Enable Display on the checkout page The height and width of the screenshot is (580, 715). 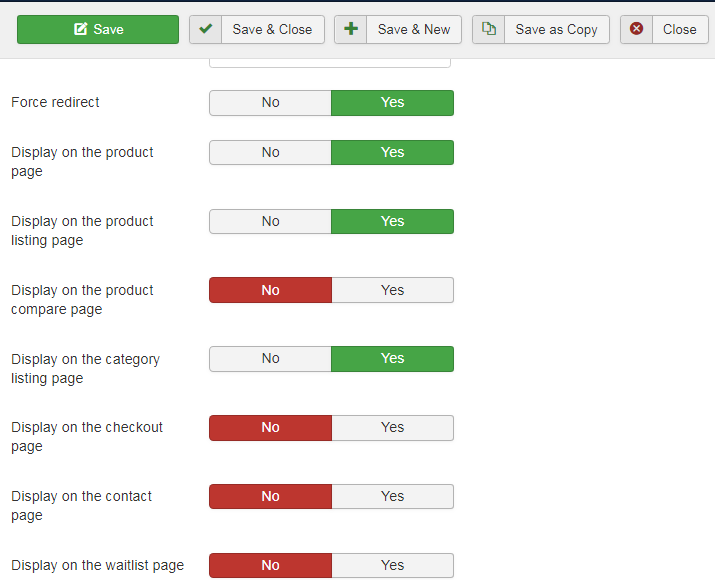[x=392, y=428]
